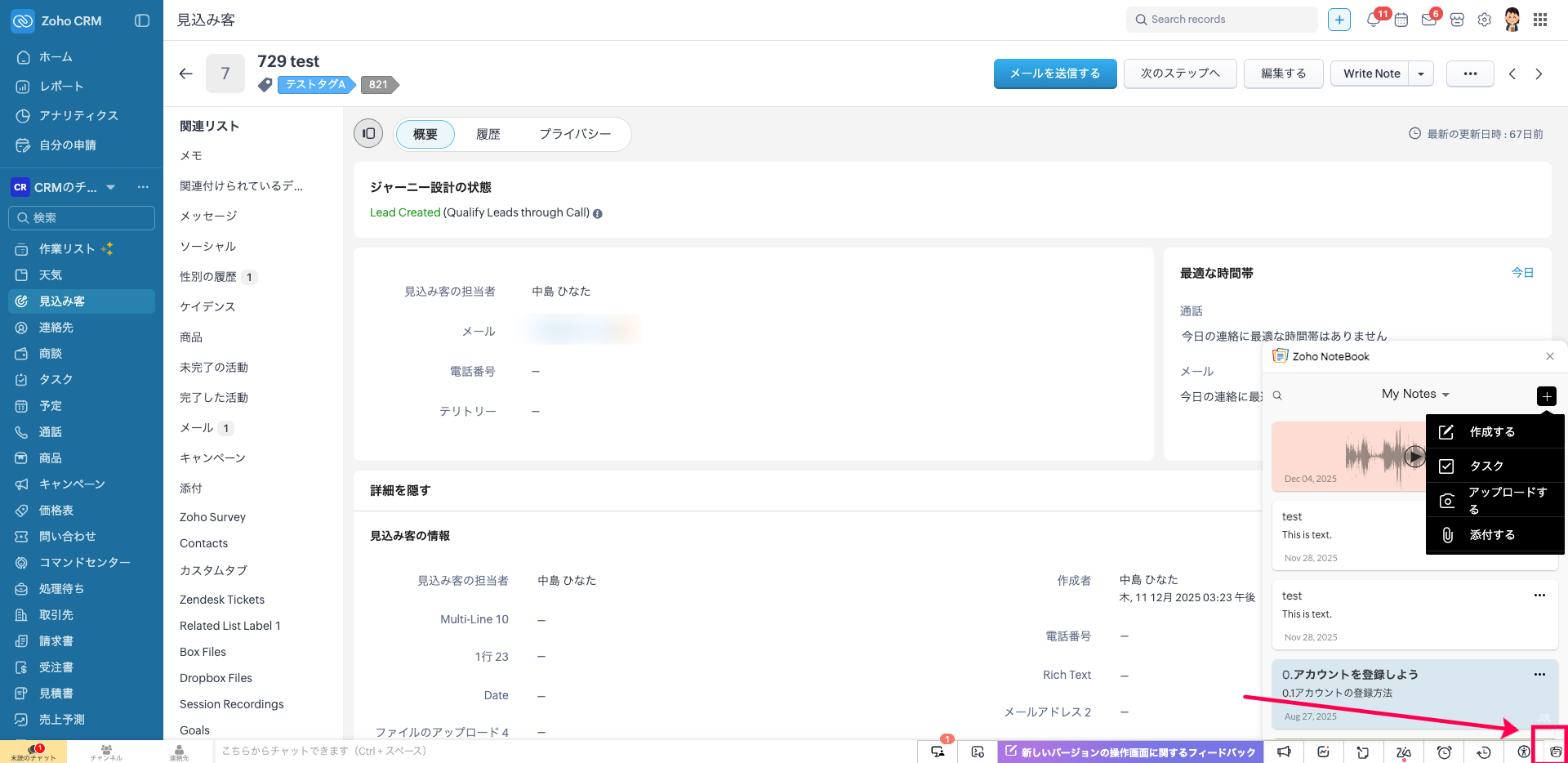Click the 編集する button
Viewport: 1568px width, 763px height.
pyautogui.click(x=1283, y=74)
